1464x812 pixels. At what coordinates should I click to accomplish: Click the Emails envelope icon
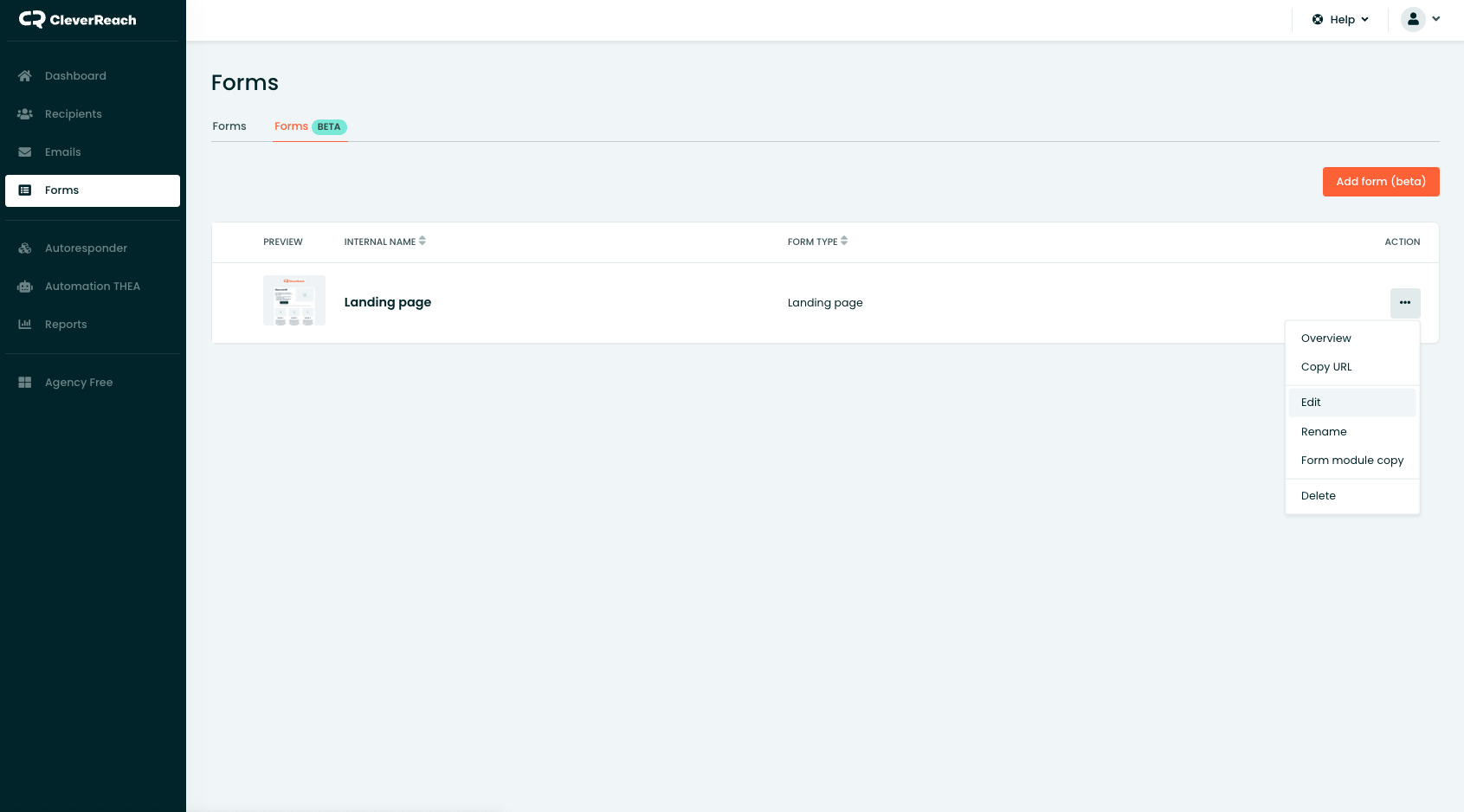coord(25,152)
